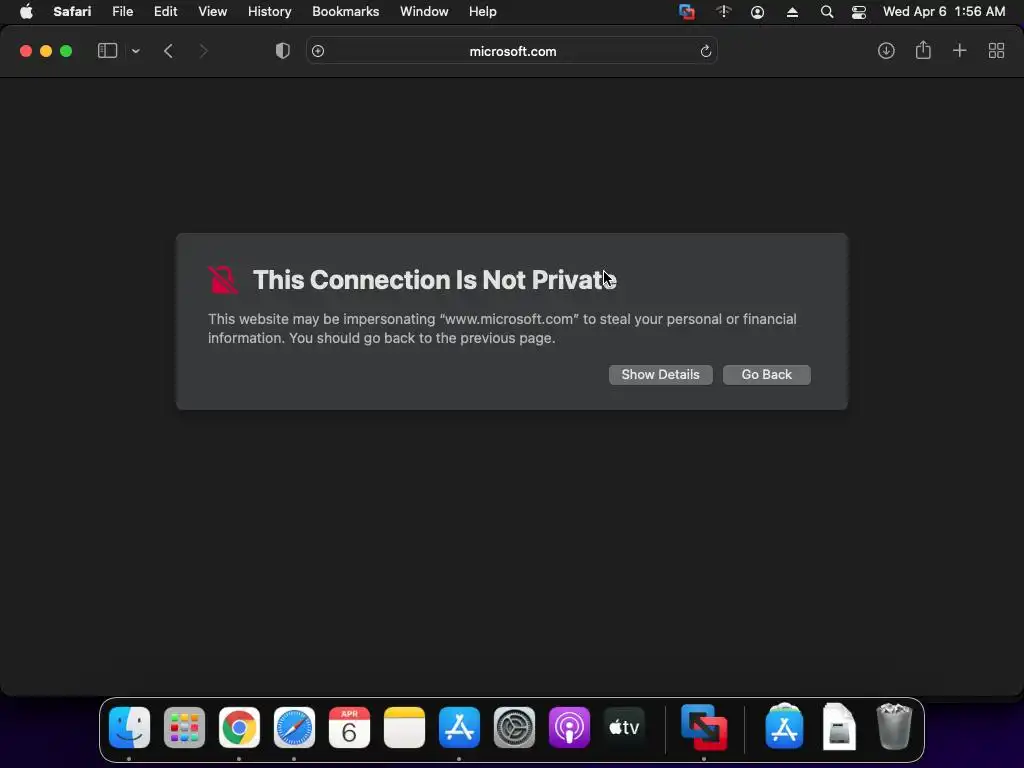Click the crossed-out lock warning icon

[223, 280]
